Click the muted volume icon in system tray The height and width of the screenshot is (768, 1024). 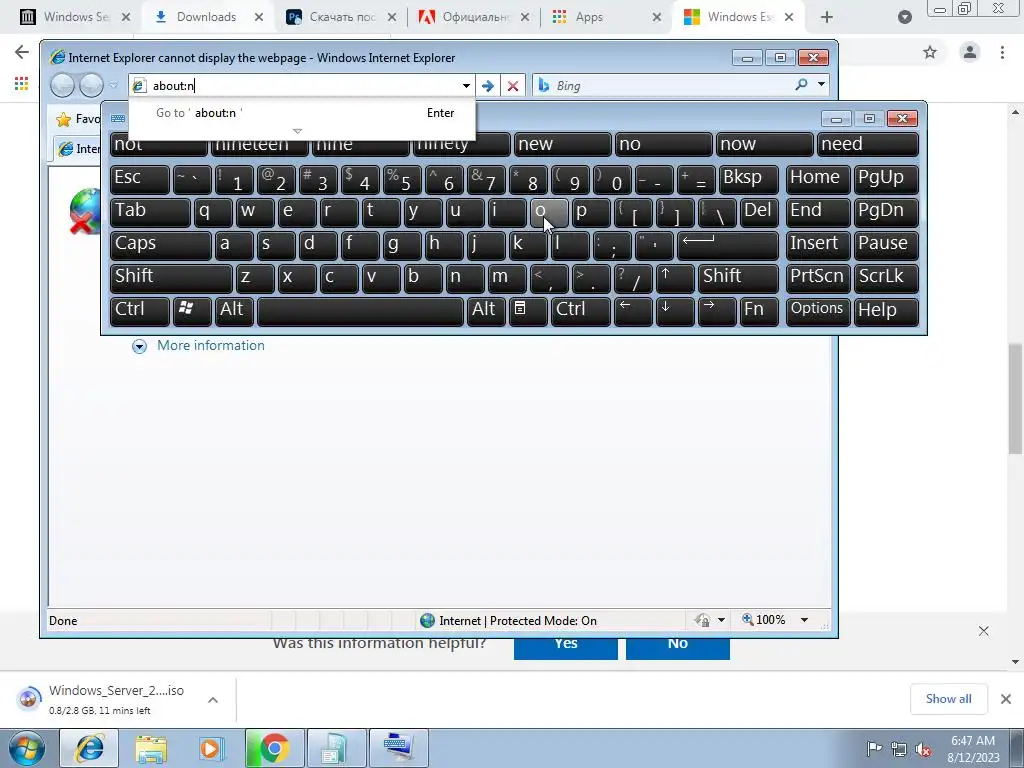click(923, 749)
